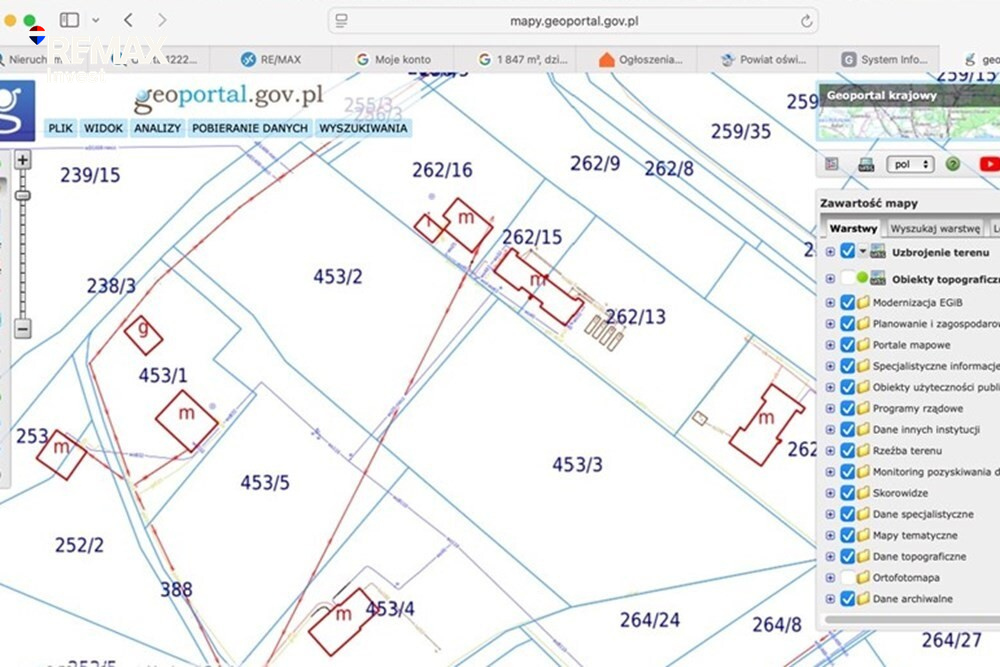Go back with the Safari back arrow

pyautogui.click(x=128, y=20)
